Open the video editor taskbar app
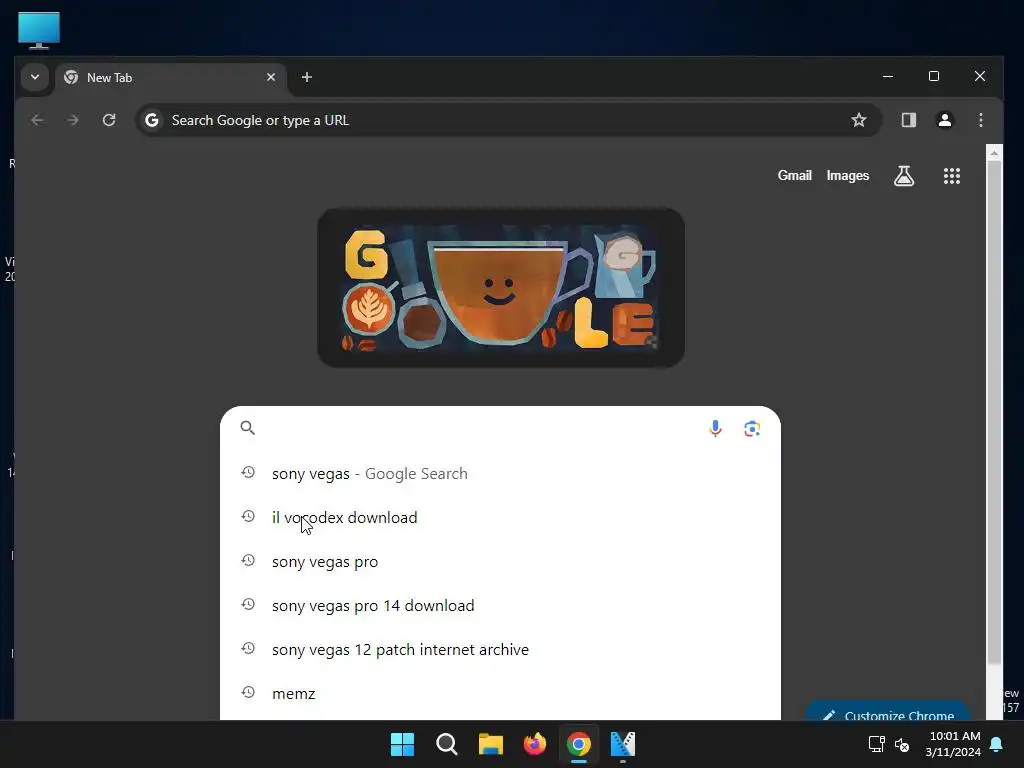 623,744
